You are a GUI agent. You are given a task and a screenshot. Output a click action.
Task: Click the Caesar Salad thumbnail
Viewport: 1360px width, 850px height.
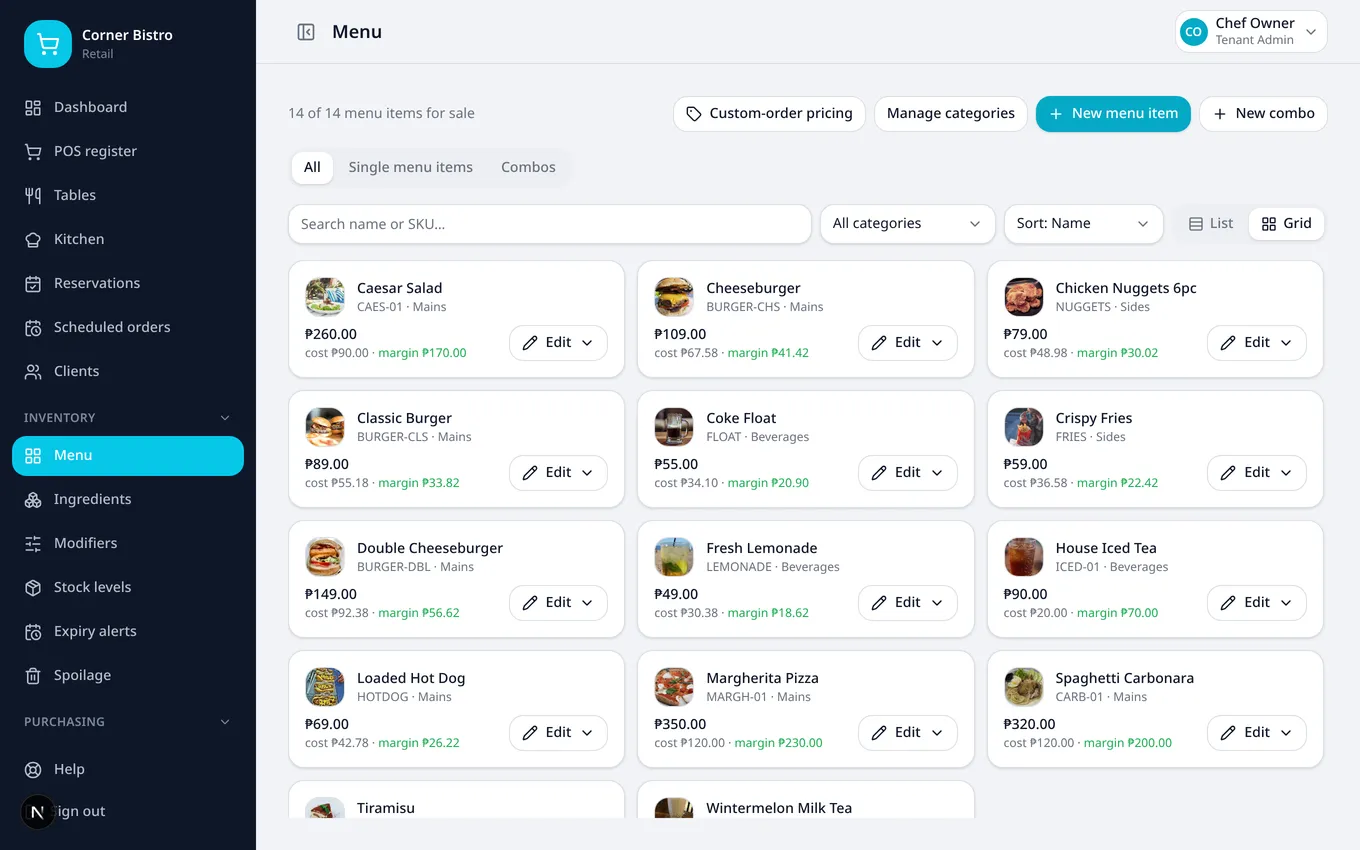click(x=325, y=297)
